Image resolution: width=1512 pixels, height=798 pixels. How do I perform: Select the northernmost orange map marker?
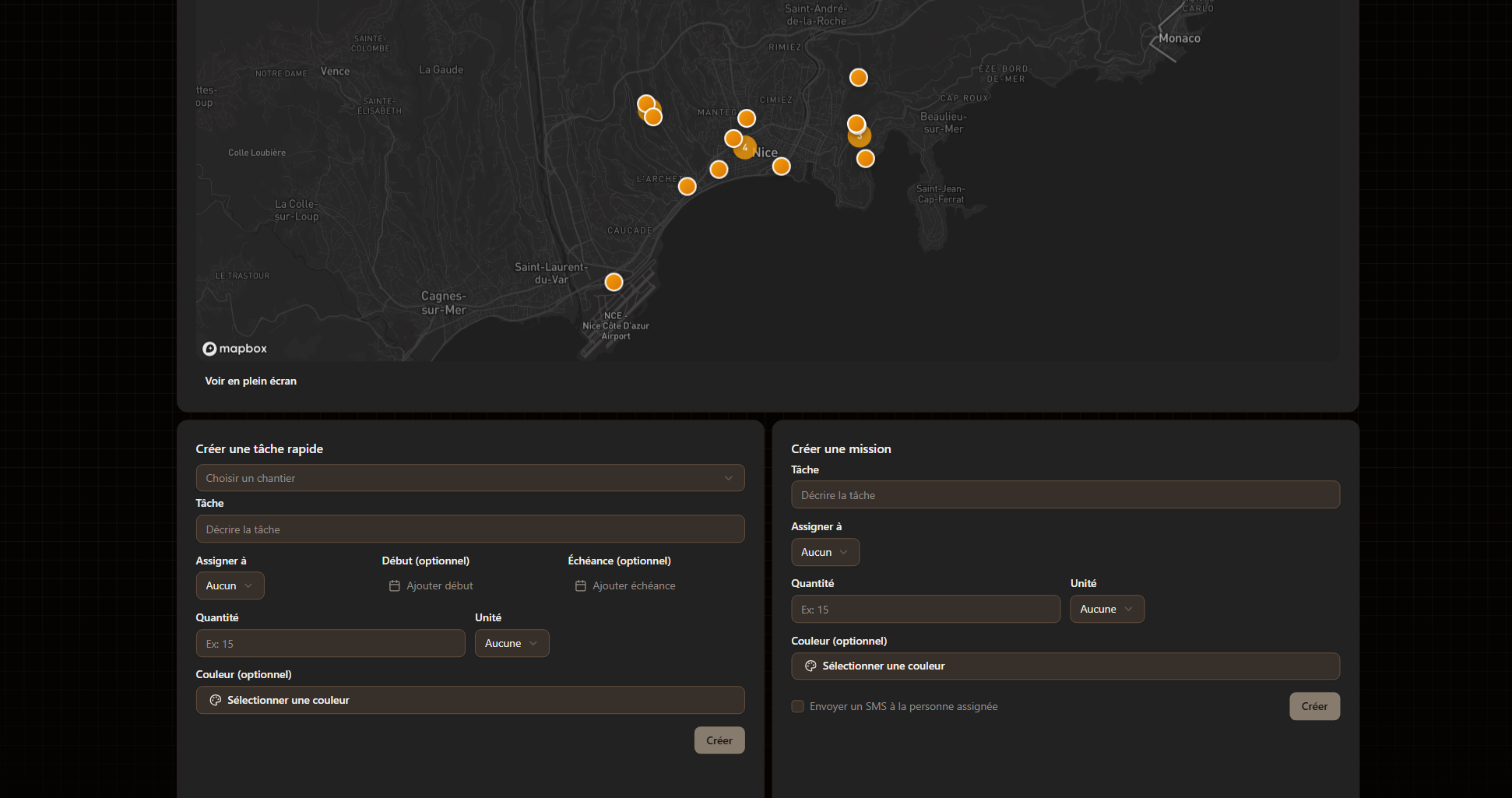coord(858,77)
